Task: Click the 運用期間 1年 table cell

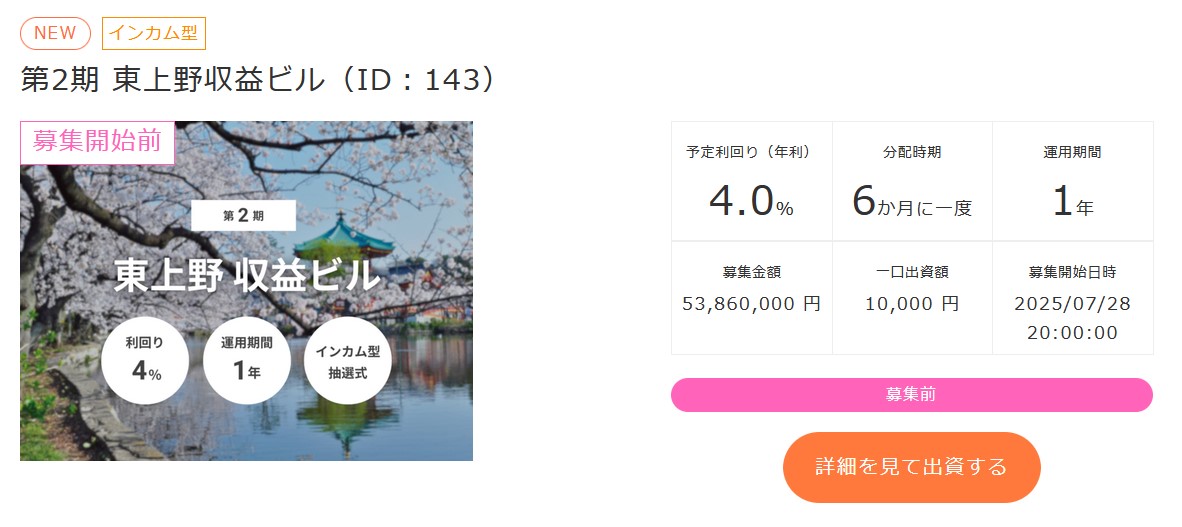Action: (1072, 181)
